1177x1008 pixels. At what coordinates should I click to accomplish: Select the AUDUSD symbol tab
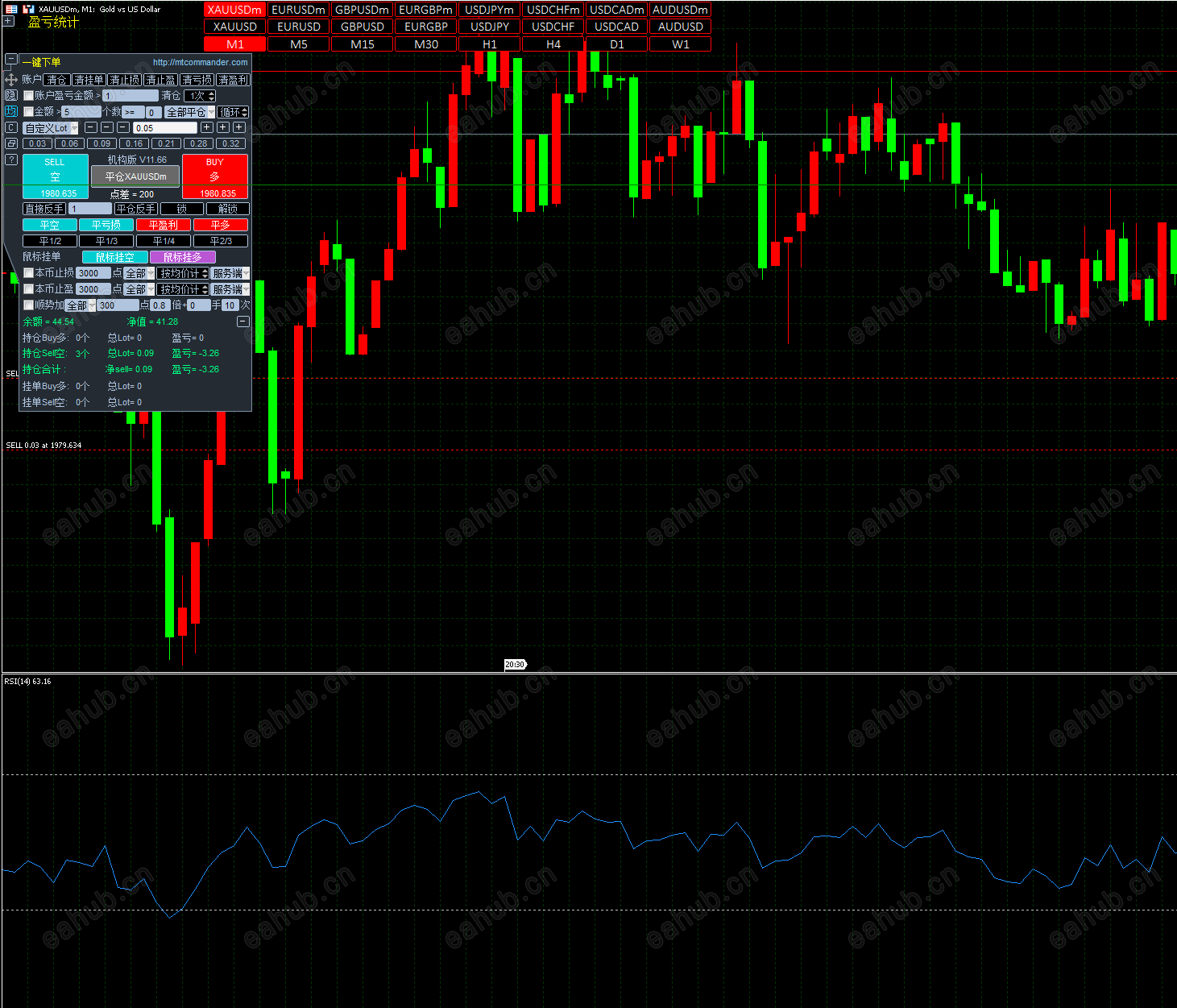click(x=681, y=27)
